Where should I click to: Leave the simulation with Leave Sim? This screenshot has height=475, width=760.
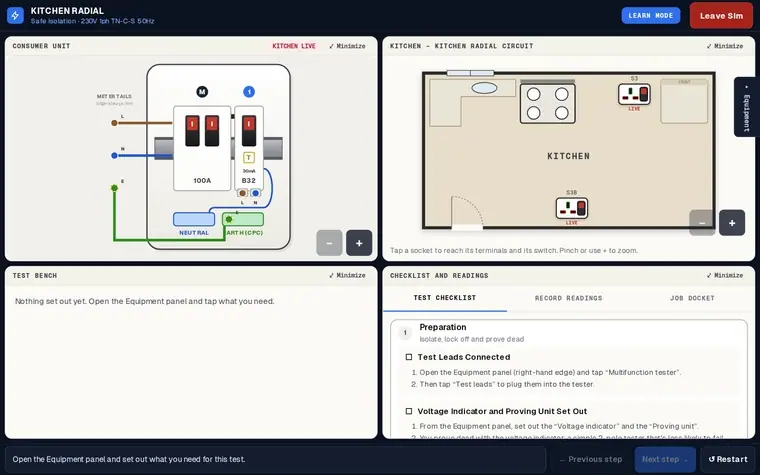pyautogui.click(x=721, y=16)
